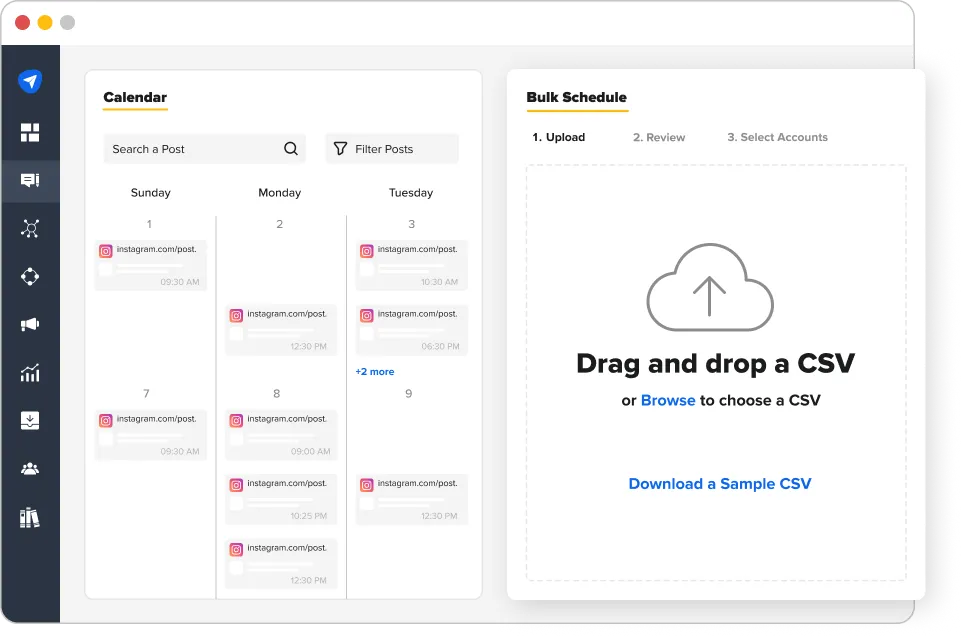Select the posts message icon in sidebar
This screenshot has height=637, width=962.
(30, 181)
